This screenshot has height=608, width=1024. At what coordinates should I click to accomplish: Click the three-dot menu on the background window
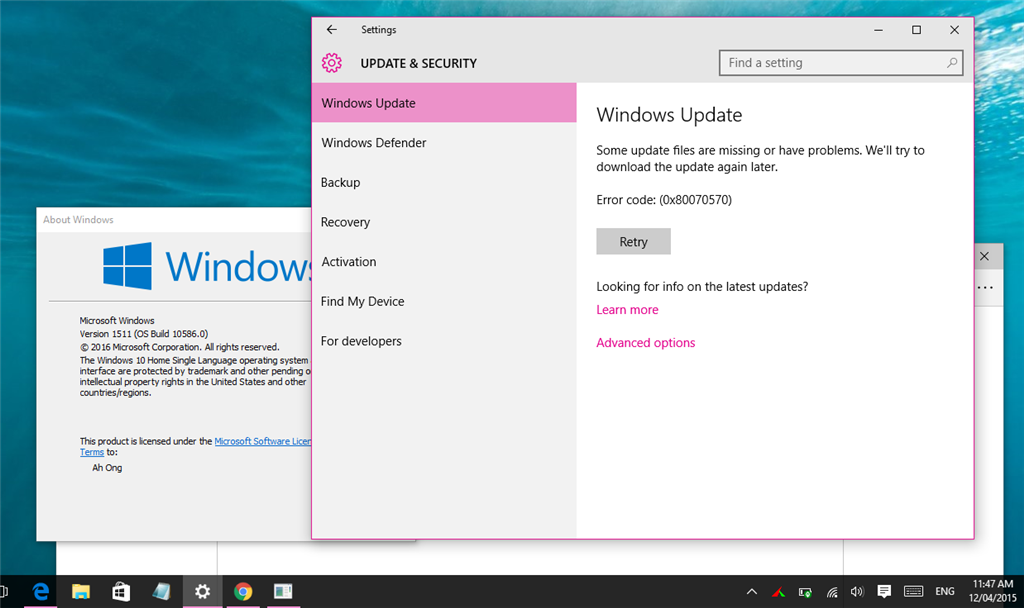click(985, 287)
